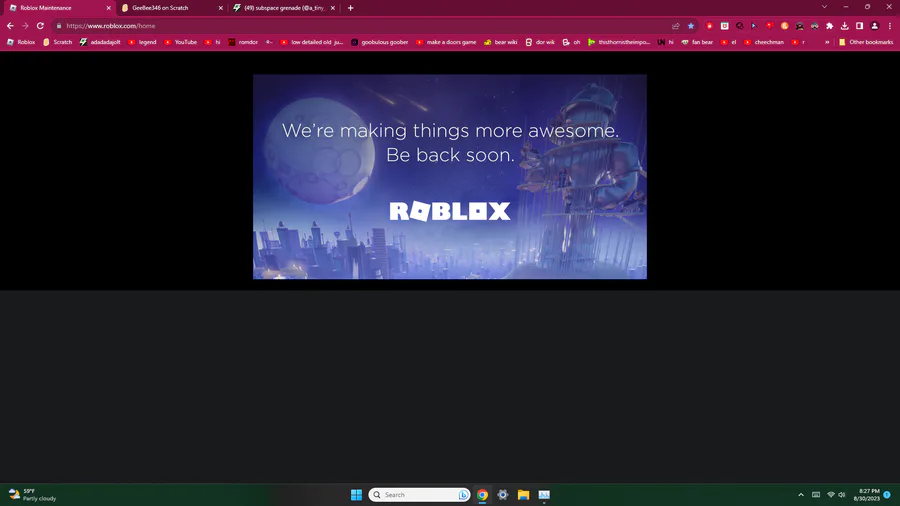This screenshot has width=900, height=506.
Task: Expand hidden bookmarks with double chevron
Action: (827, 42)
